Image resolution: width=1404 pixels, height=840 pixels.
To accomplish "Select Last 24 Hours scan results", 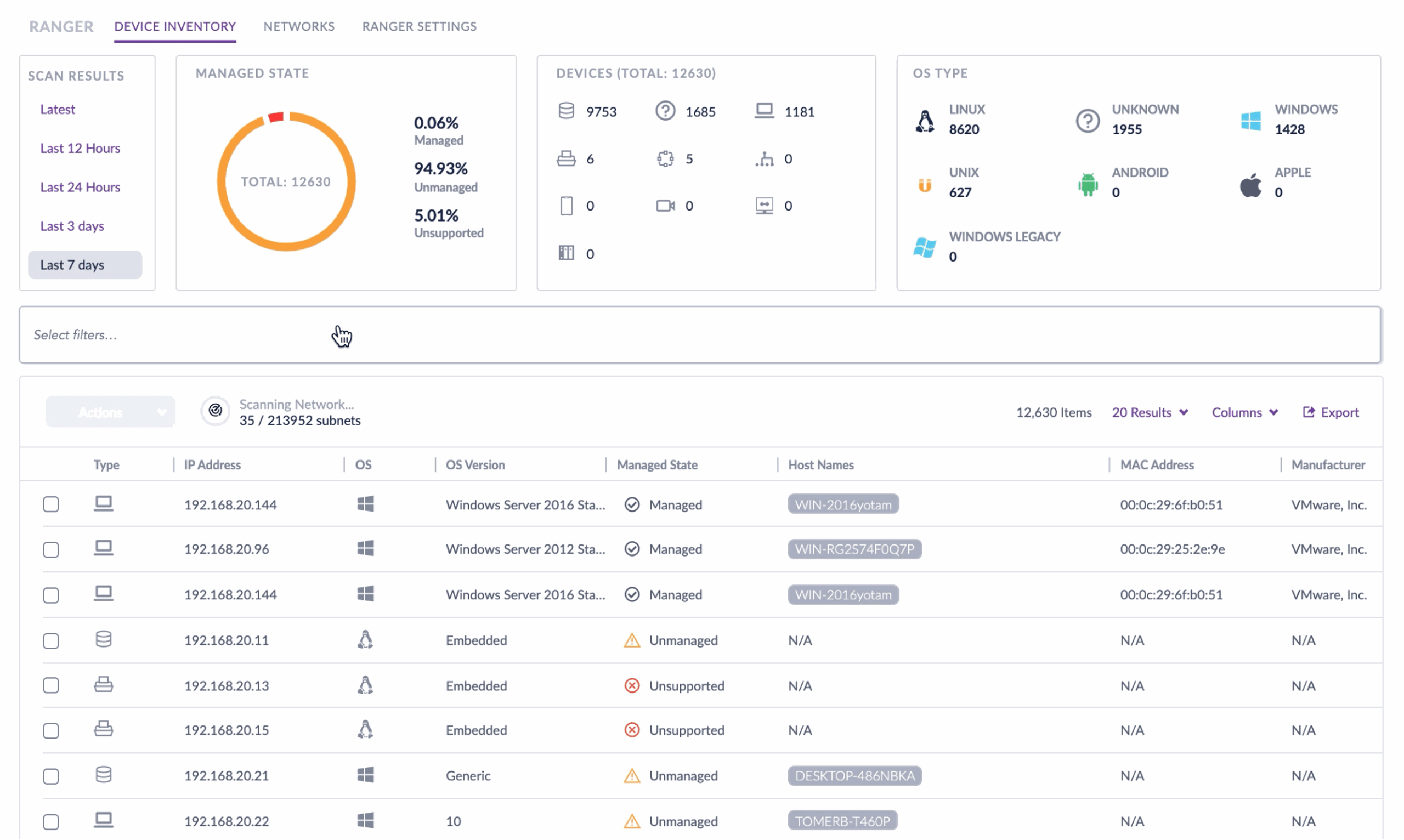I will (x=81, y=187).
